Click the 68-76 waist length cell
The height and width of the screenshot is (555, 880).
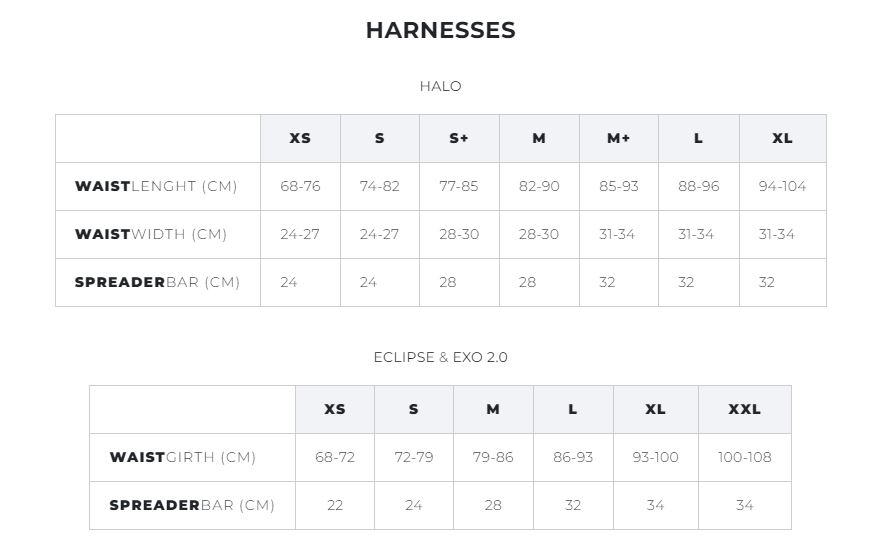coord(300,186)
